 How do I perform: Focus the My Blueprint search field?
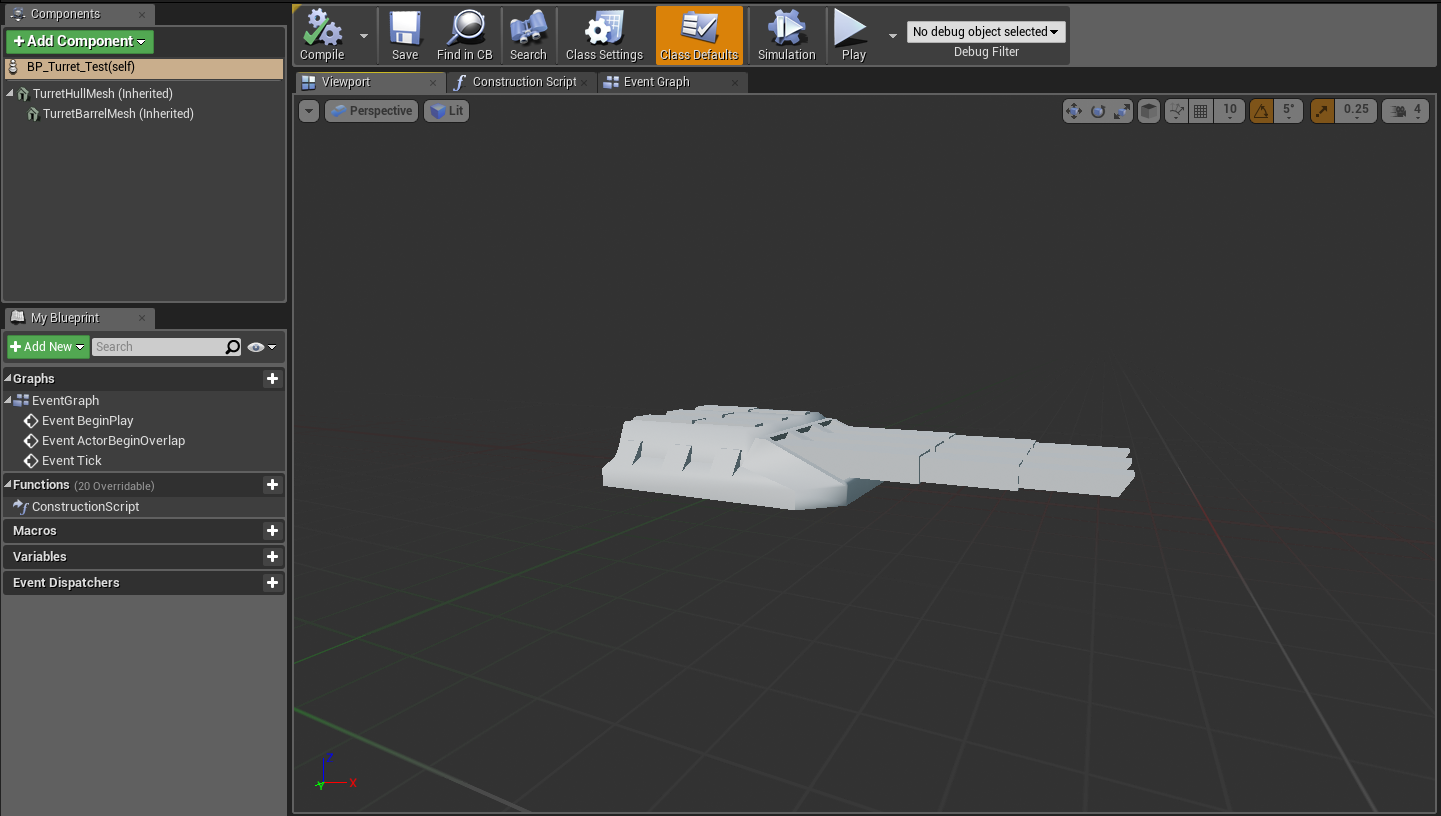point(157,347)
